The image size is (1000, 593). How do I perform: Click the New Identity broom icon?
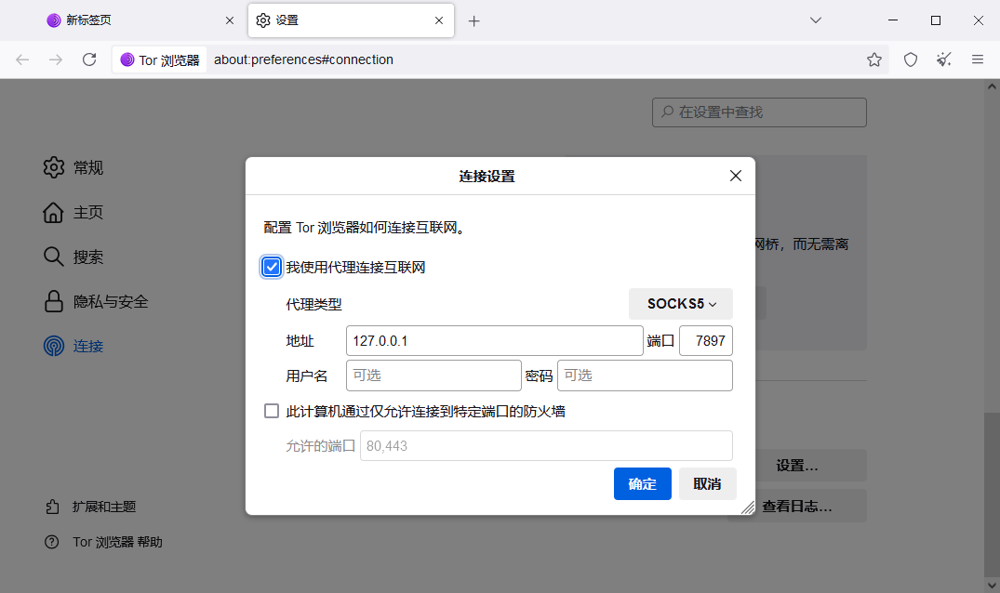944,60
